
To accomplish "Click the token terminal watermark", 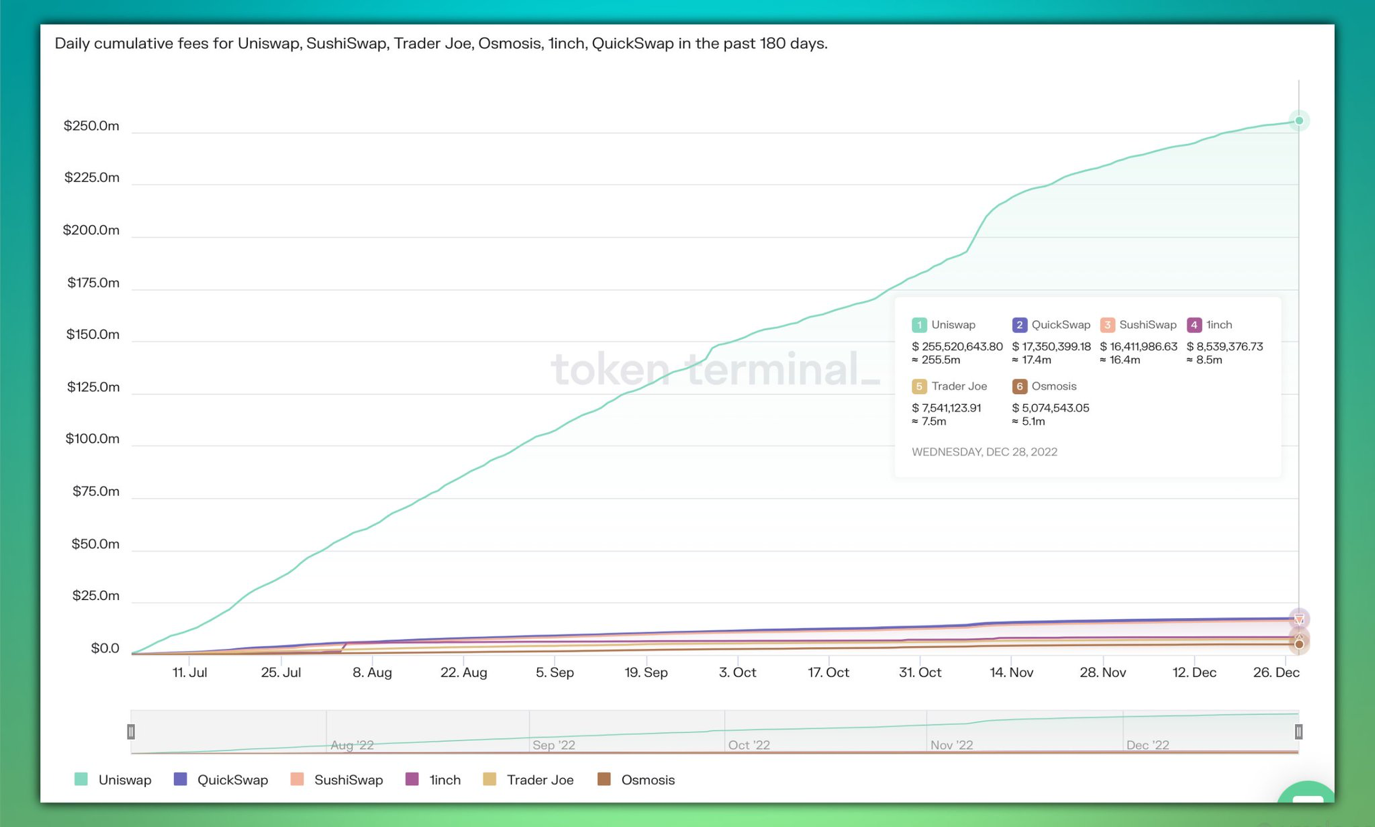I will (x=715, y=369).
